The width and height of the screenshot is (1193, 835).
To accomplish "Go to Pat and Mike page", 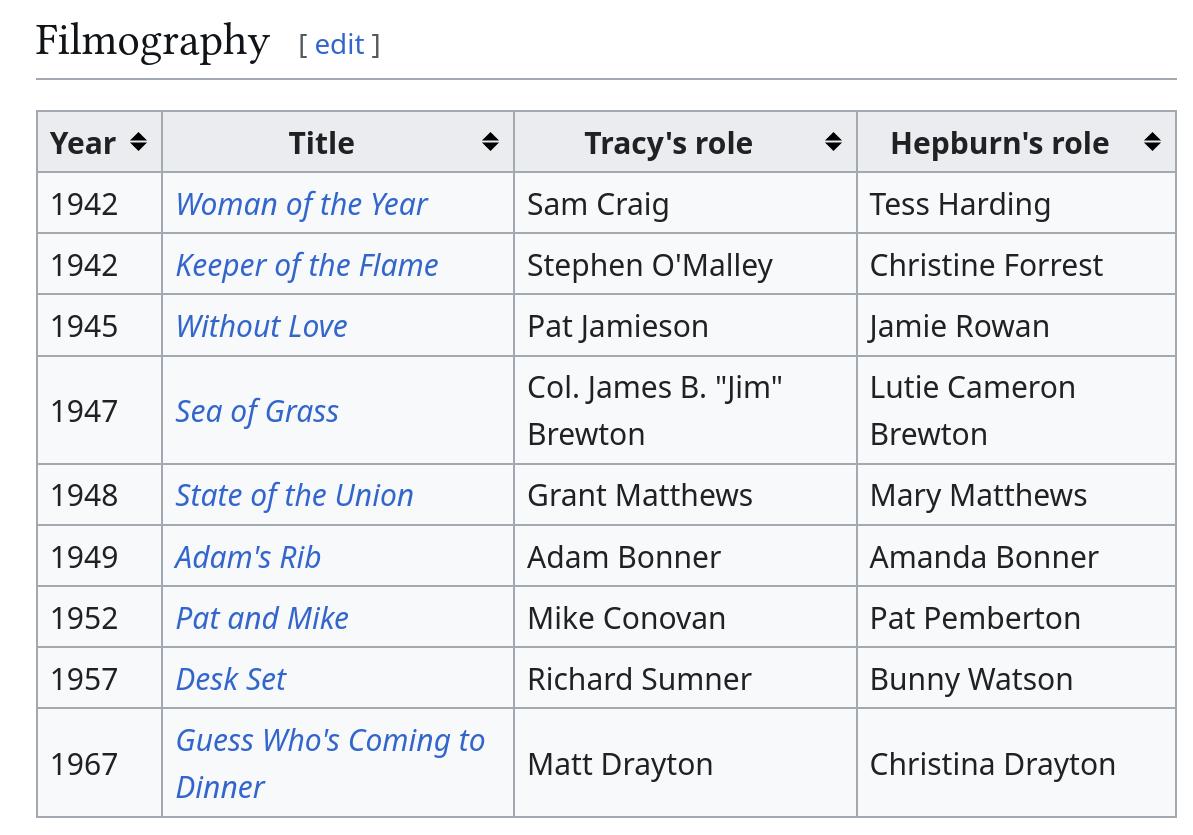I will click(x=262, y=618).
